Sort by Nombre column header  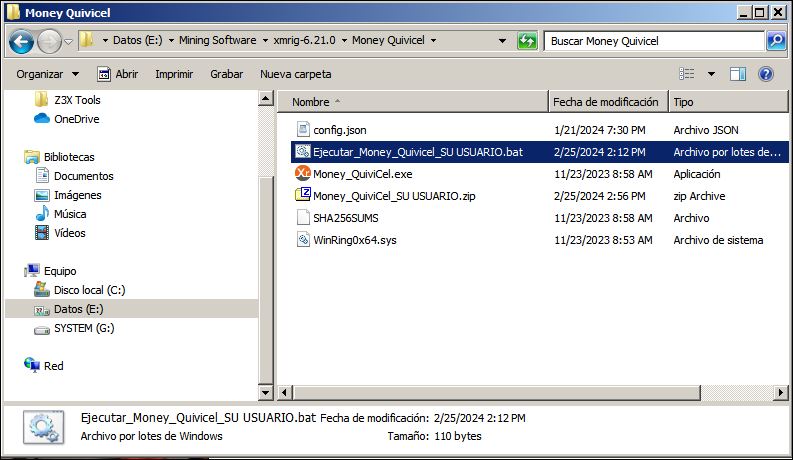pyautogui.click(x=413, y=102)
